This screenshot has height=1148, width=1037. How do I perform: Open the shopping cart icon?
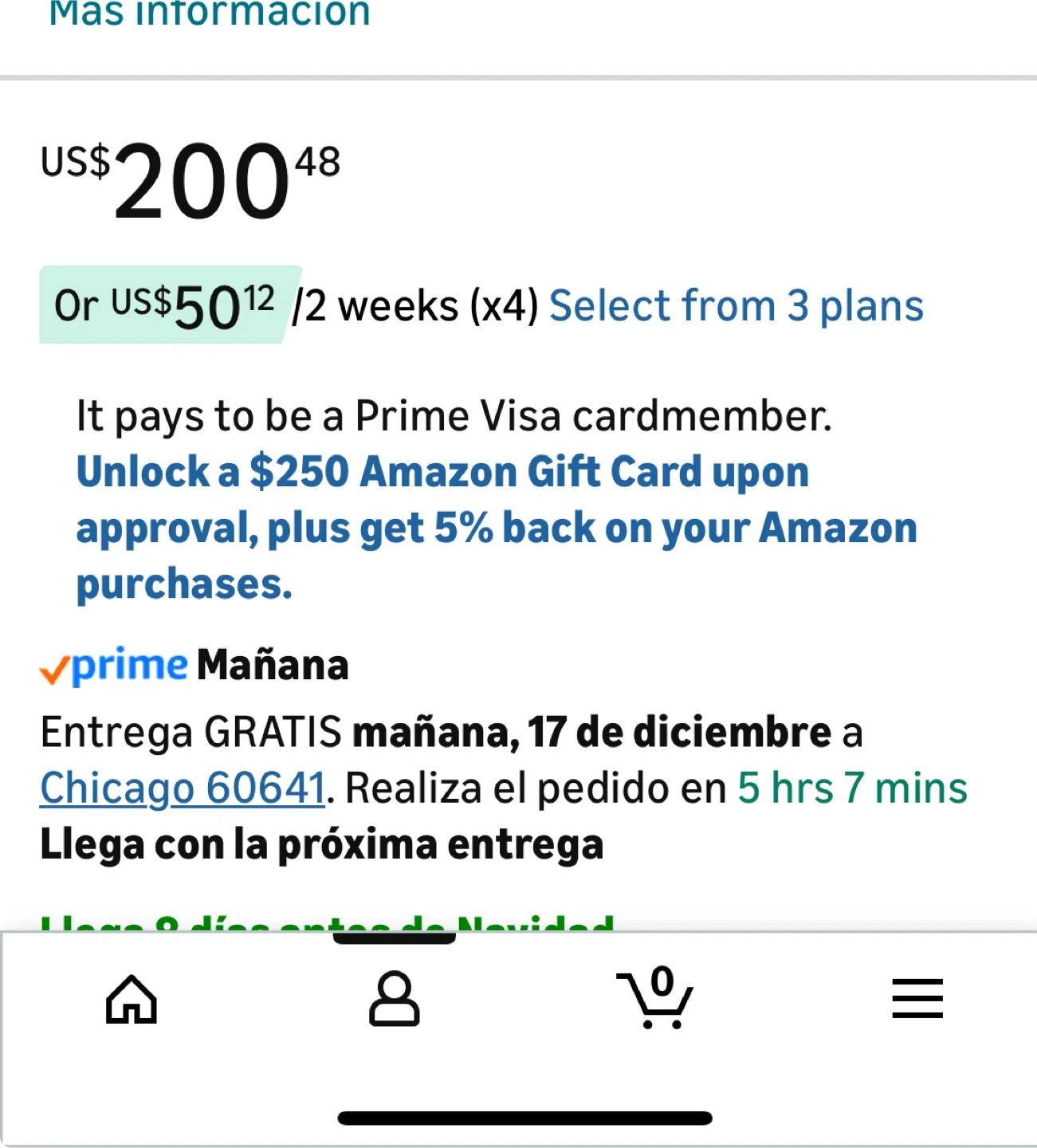pyautogui.click(x=654, y=998)
